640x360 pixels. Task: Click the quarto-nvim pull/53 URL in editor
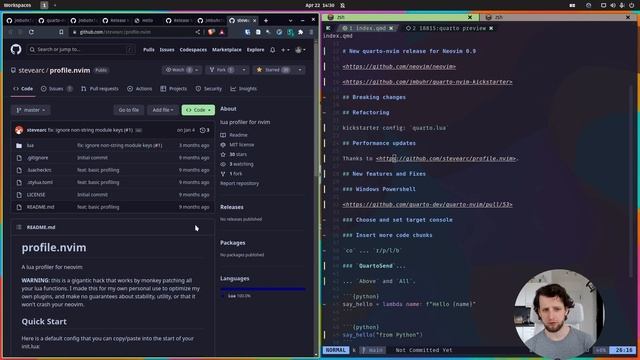point(427,204)
